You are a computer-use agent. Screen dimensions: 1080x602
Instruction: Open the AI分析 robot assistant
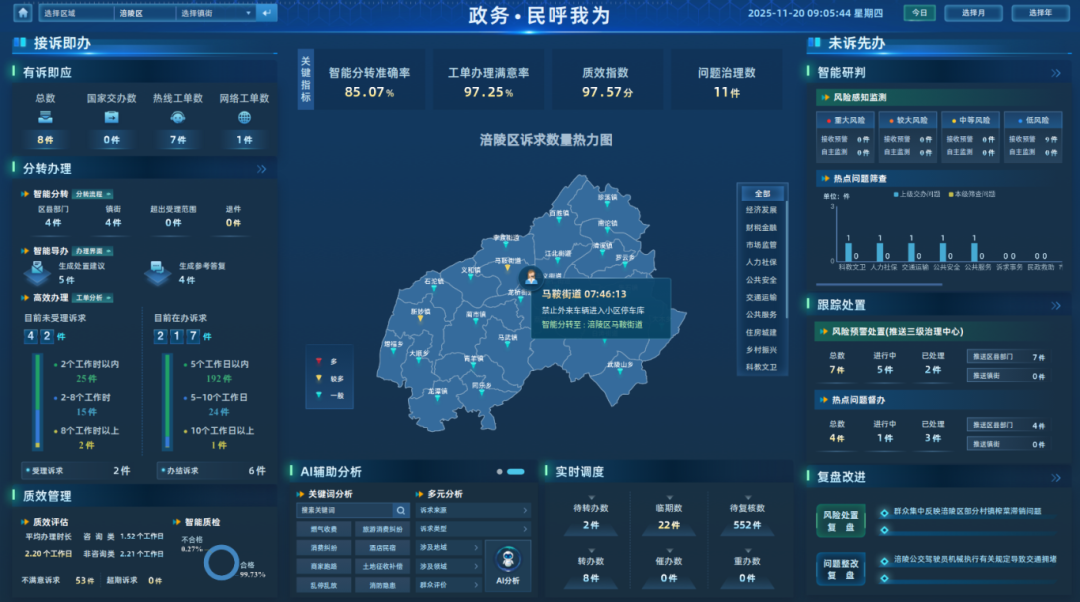pos(508,566)
